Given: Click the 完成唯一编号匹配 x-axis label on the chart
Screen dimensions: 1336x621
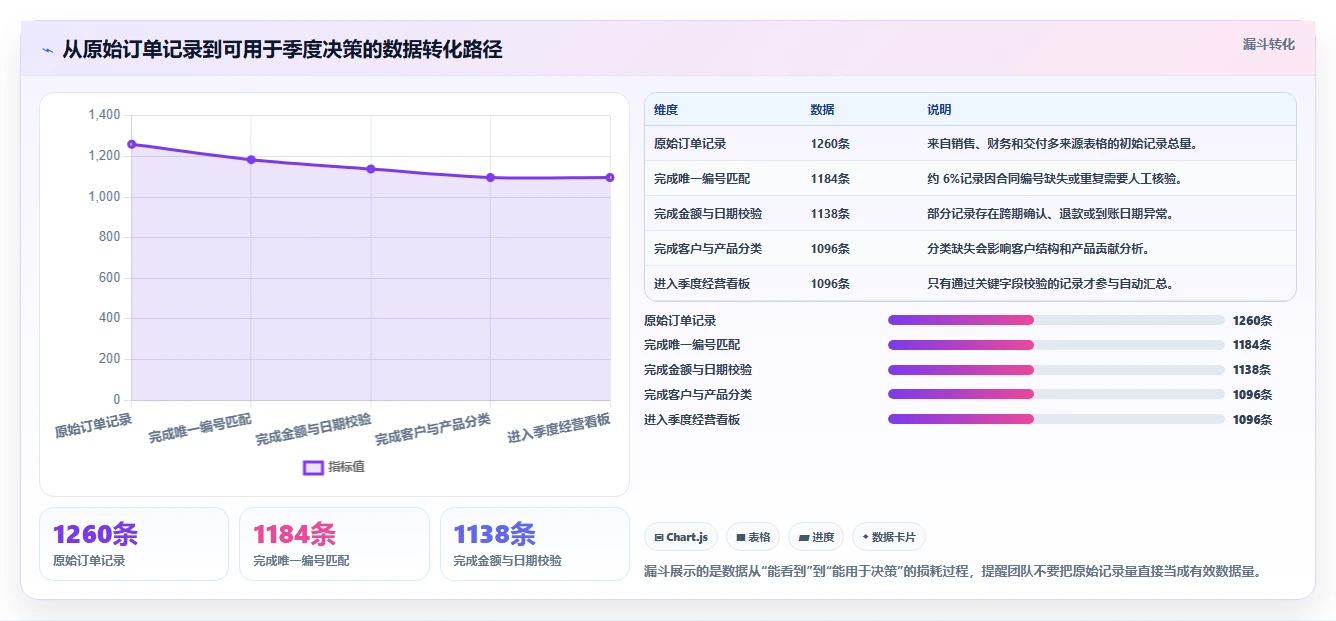Looking at the screenshot, I should (x=200, y=428).
